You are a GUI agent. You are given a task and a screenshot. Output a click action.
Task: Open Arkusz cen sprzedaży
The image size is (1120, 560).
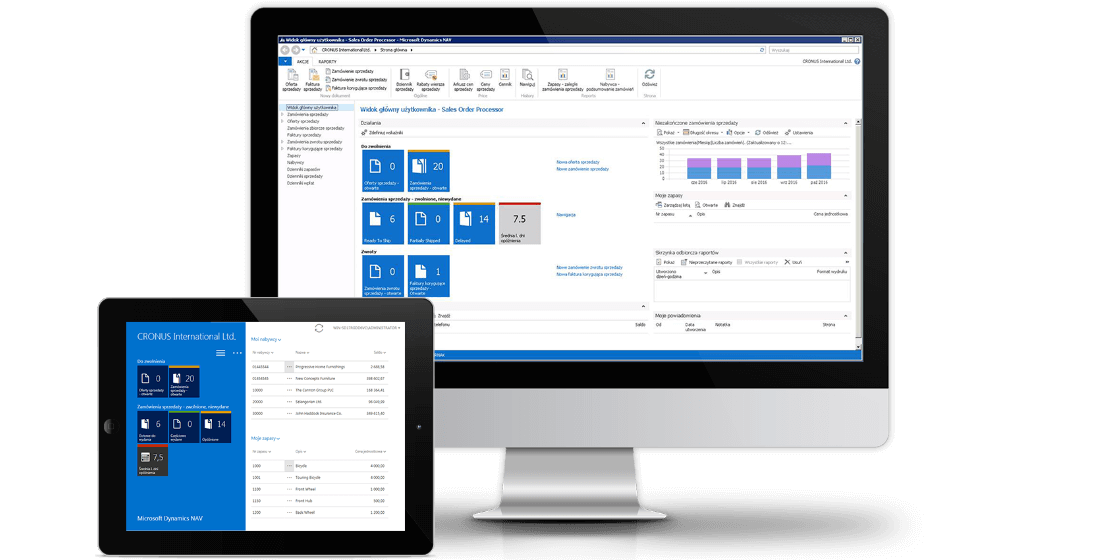pos(464,80)
